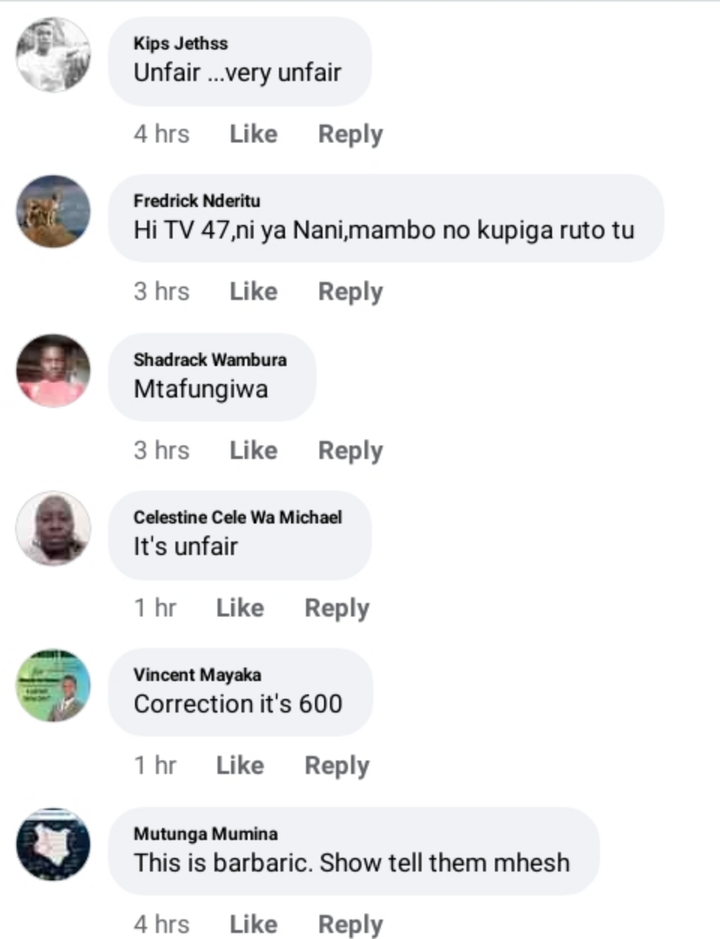The height and width of the screenshot is (939, 720).
Task: Reply to Fredrick Nderitu's comment
Action: click(350, 292)
